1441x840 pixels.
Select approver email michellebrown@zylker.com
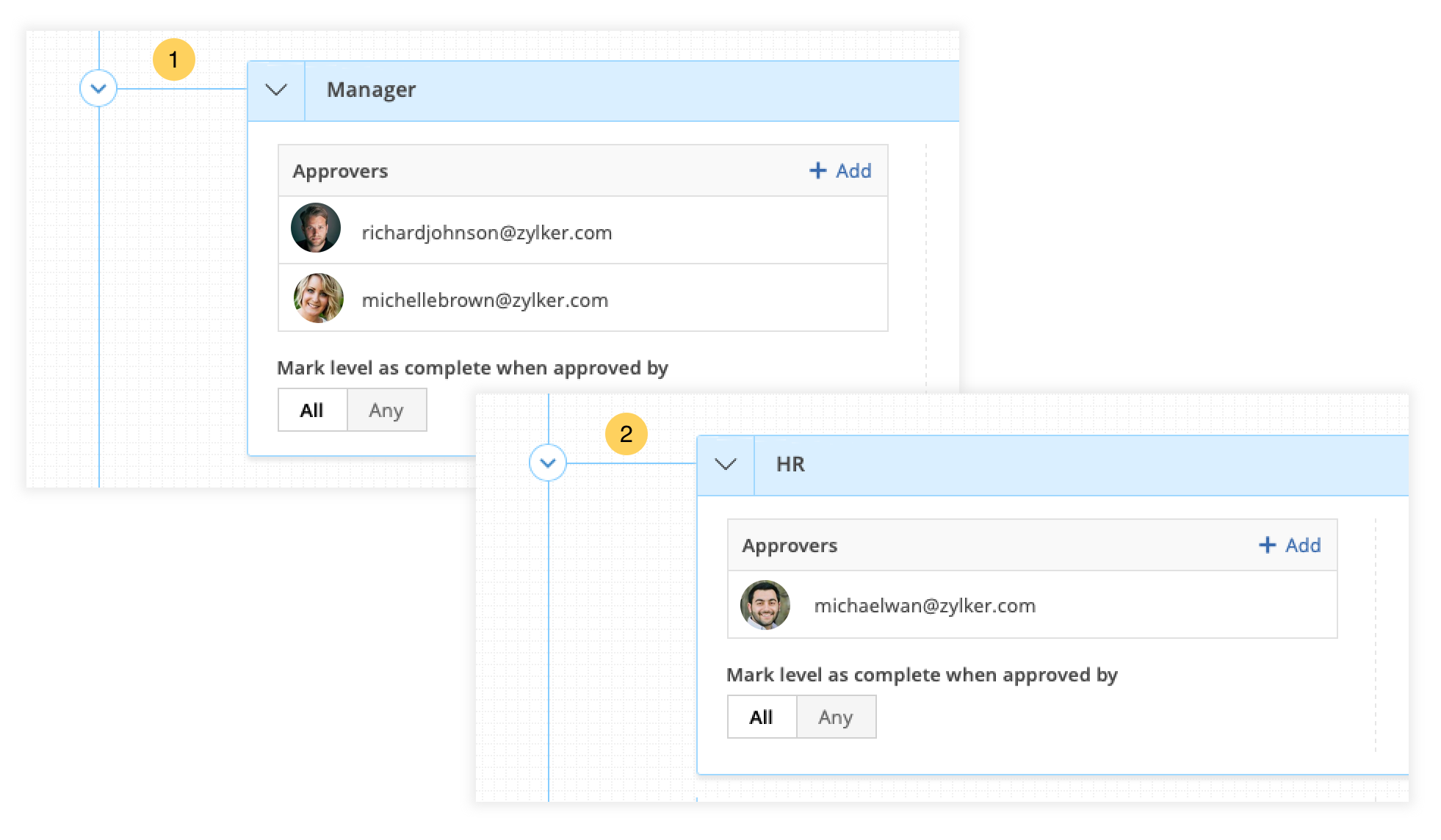coord(485,300)
